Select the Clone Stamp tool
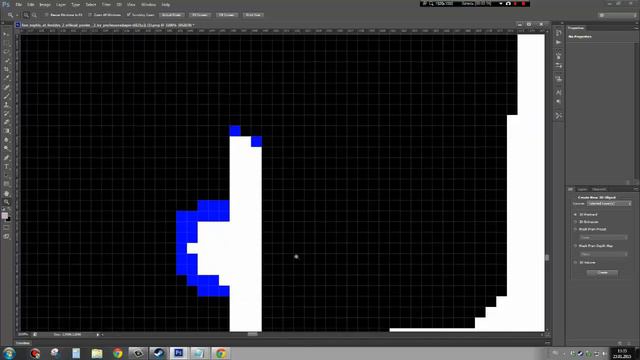The width and height of the screenshot is (640, 360). click(6, 105)
